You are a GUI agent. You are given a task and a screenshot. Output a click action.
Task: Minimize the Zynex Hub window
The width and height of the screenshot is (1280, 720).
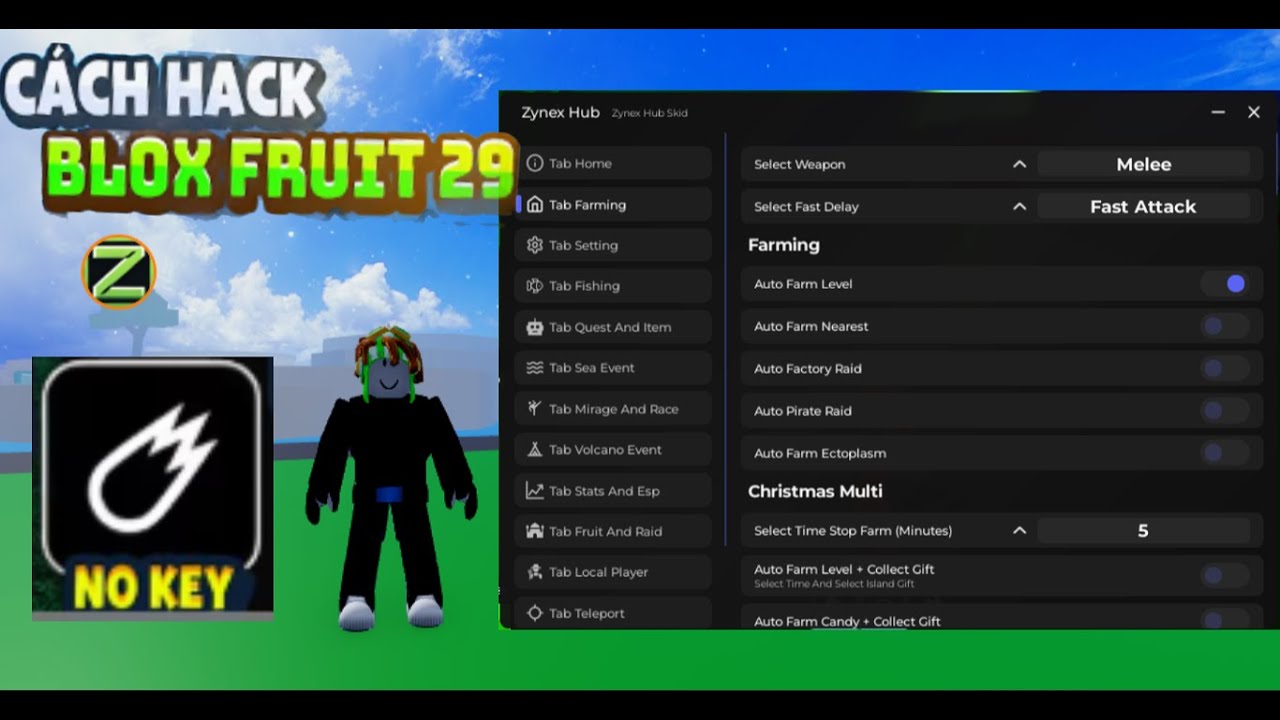pos(1218,113)
